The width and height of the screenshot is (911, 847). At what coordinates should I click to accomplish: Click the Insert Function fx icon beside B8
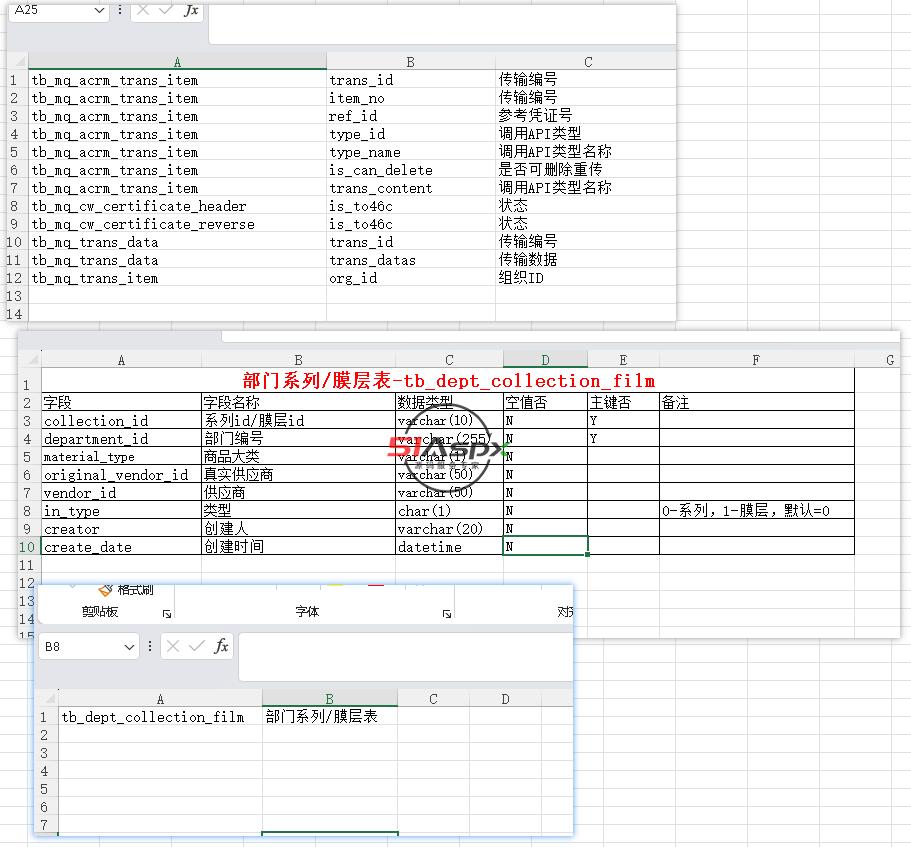click(x=221, y=646)
